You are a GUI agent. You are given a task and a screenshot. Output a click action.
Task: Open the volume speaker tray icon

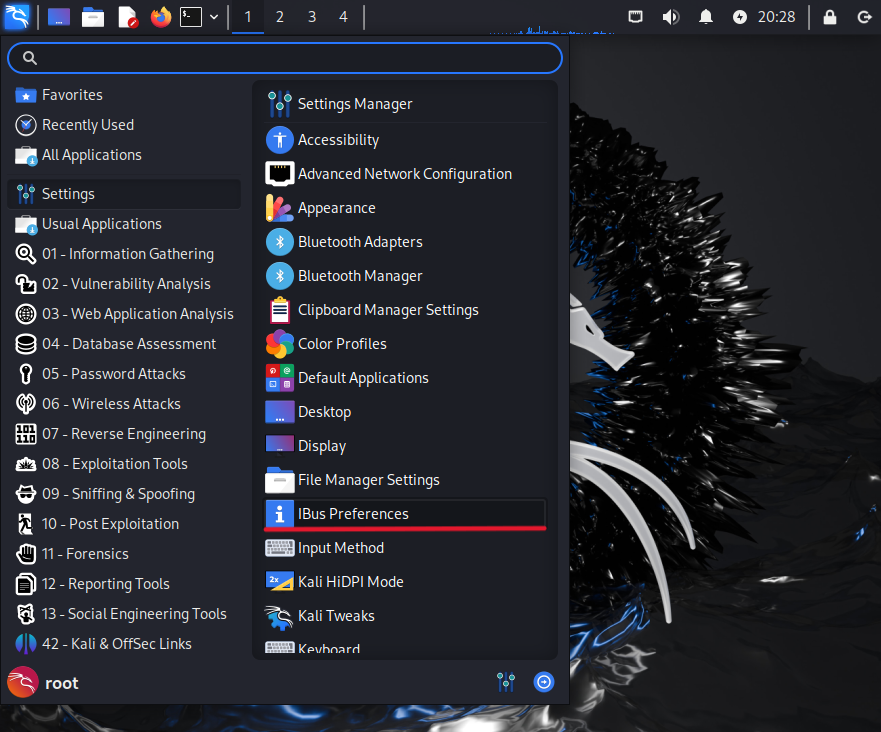[x=670, y=17]
